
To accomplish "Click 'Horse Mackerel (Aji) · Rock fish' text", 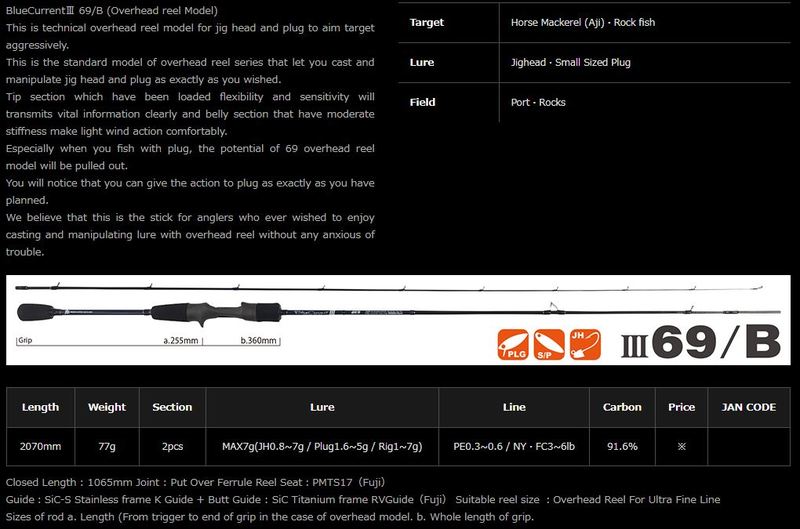I will pos(583,22).
